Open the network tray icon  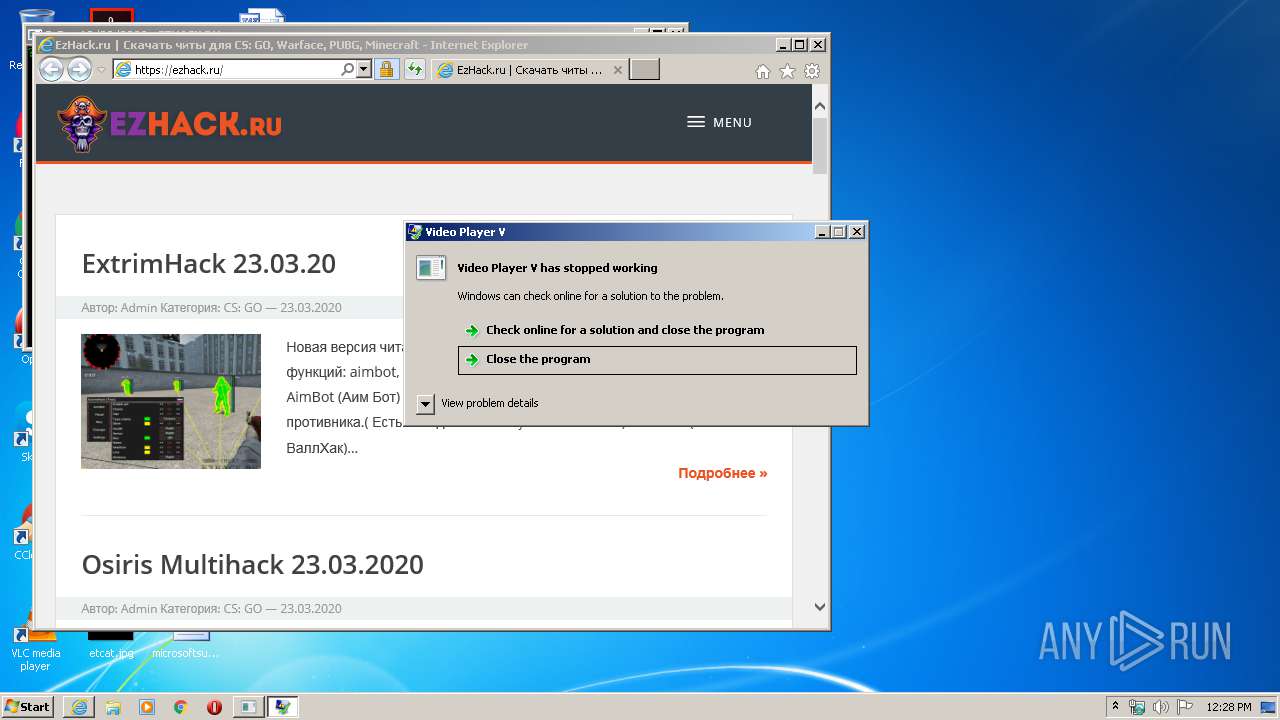[1137, 707]
